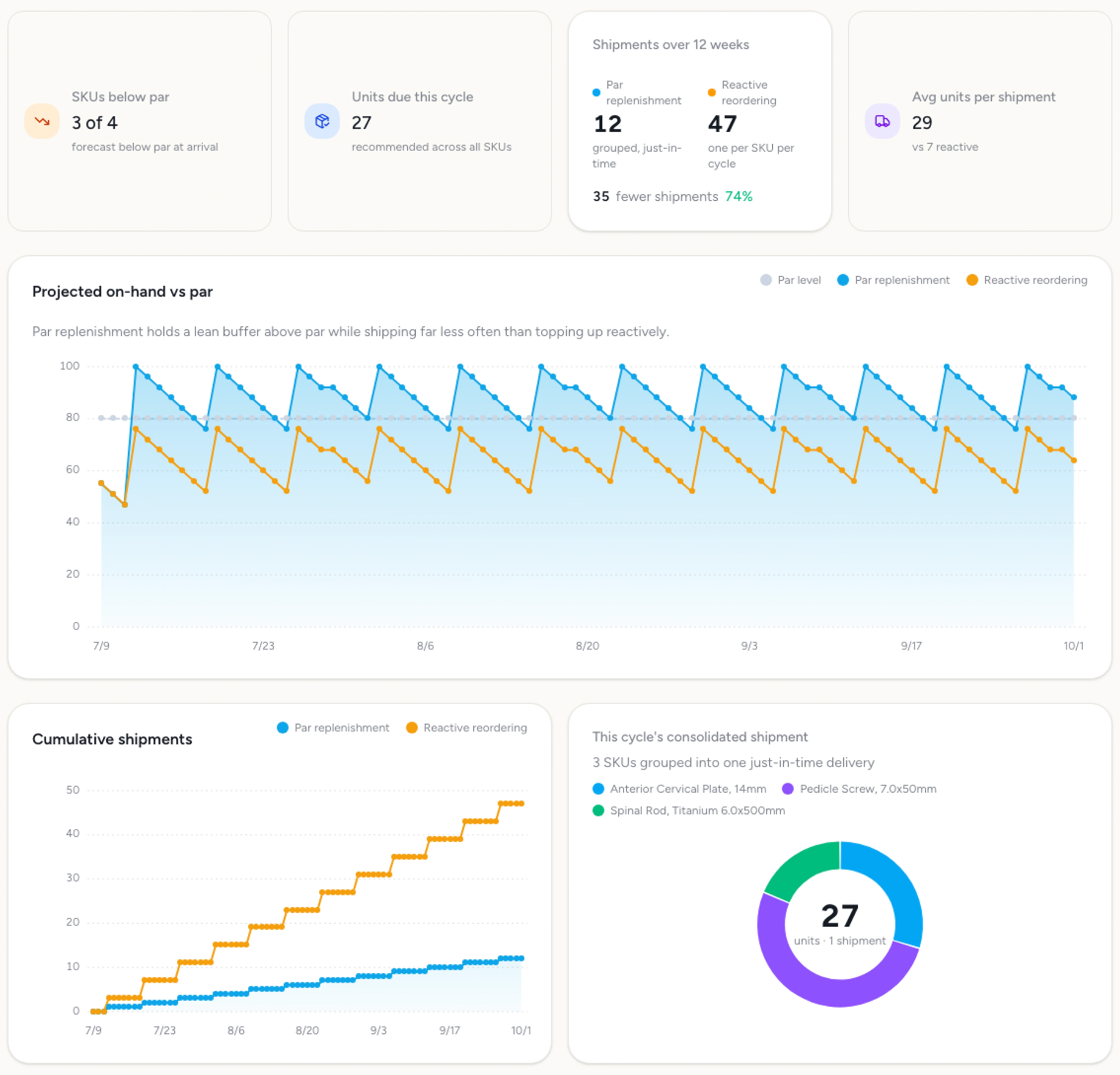Click the Units due package box icon

322,121
